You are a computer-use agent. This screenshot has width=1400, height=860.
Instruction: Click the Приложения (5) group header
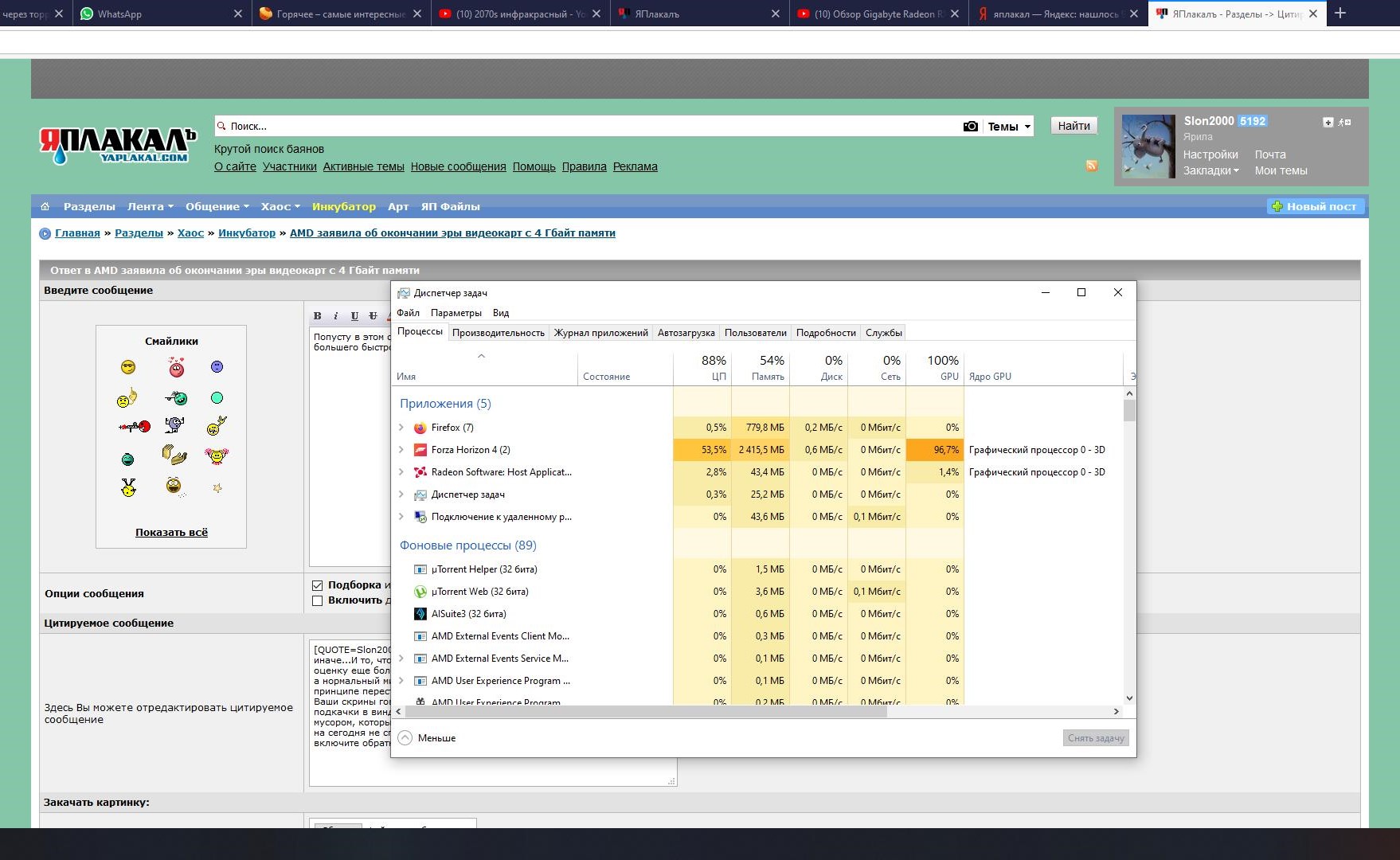click(x=445, y=404)
